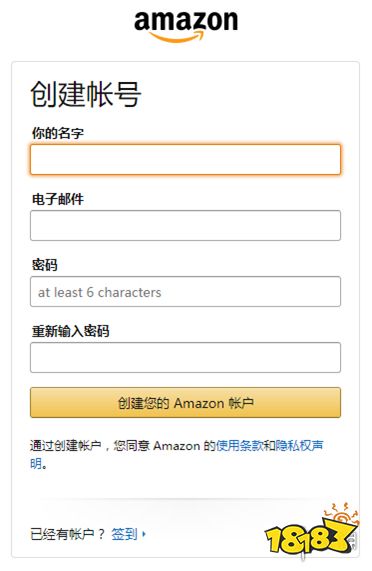The height and width of the screenshot is (571, 372).
Task: Click the 密码 field label
Action: [44, 265]
